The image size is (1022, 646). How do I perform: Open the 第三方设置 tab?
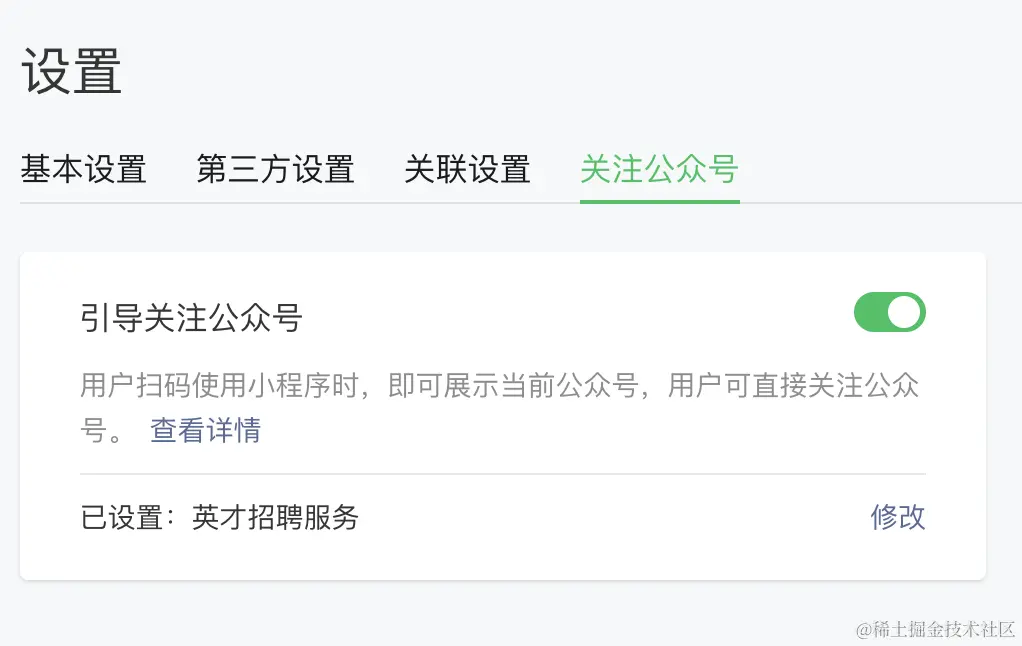click(276, 169)
